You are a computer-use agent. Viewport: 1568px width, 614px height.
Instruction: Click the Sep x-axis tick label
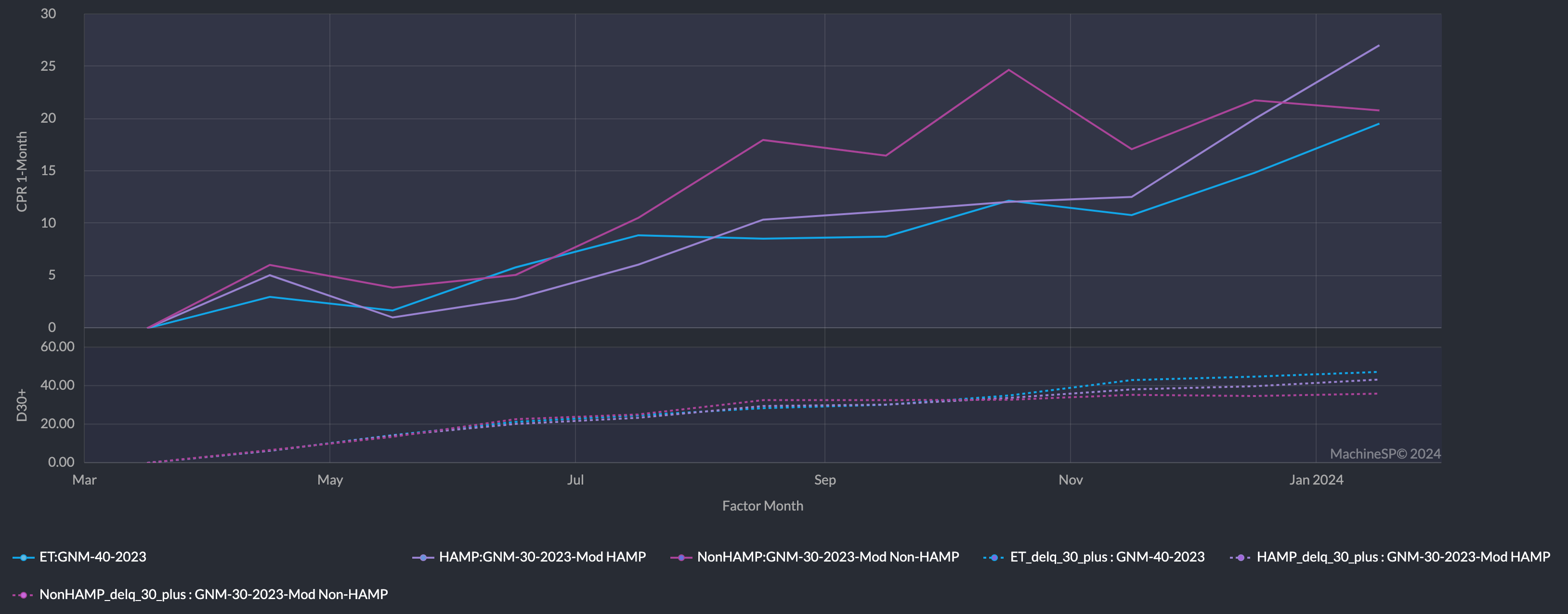(x=825, y=480)
